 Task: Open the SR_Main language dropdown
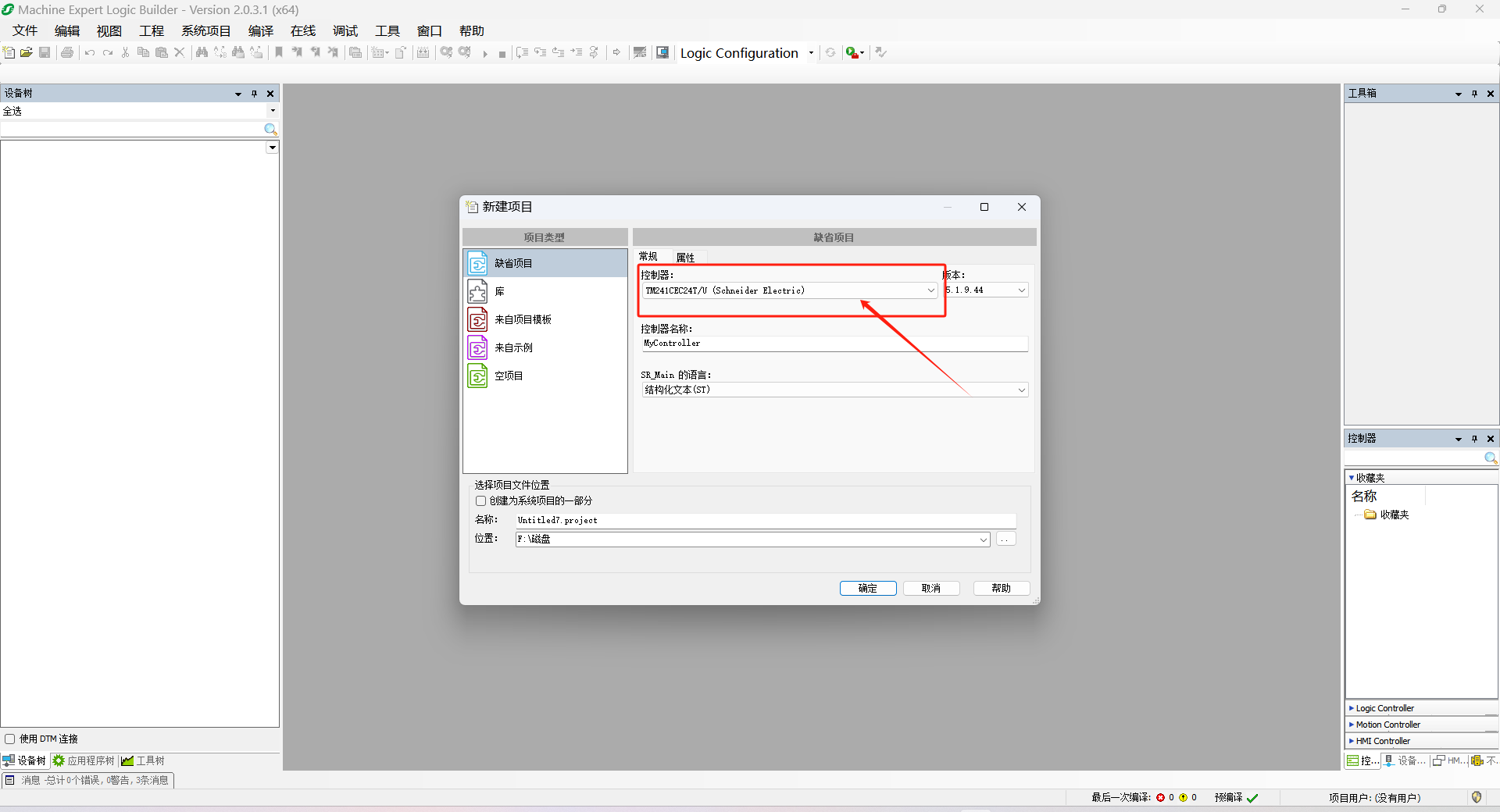pyautogui.click(x=1020, y=390)
